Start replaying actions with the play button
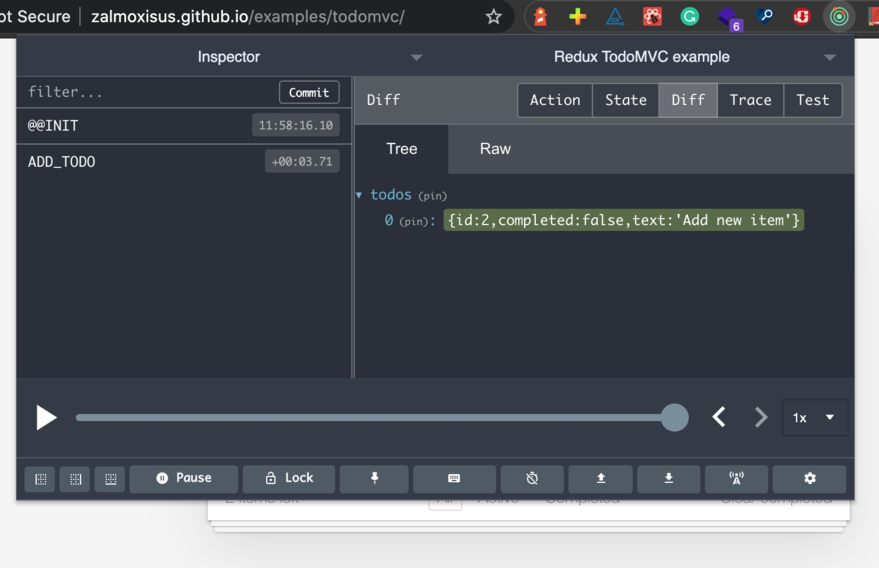Screen dimensions: 879x568 click(x=46, y=418)
